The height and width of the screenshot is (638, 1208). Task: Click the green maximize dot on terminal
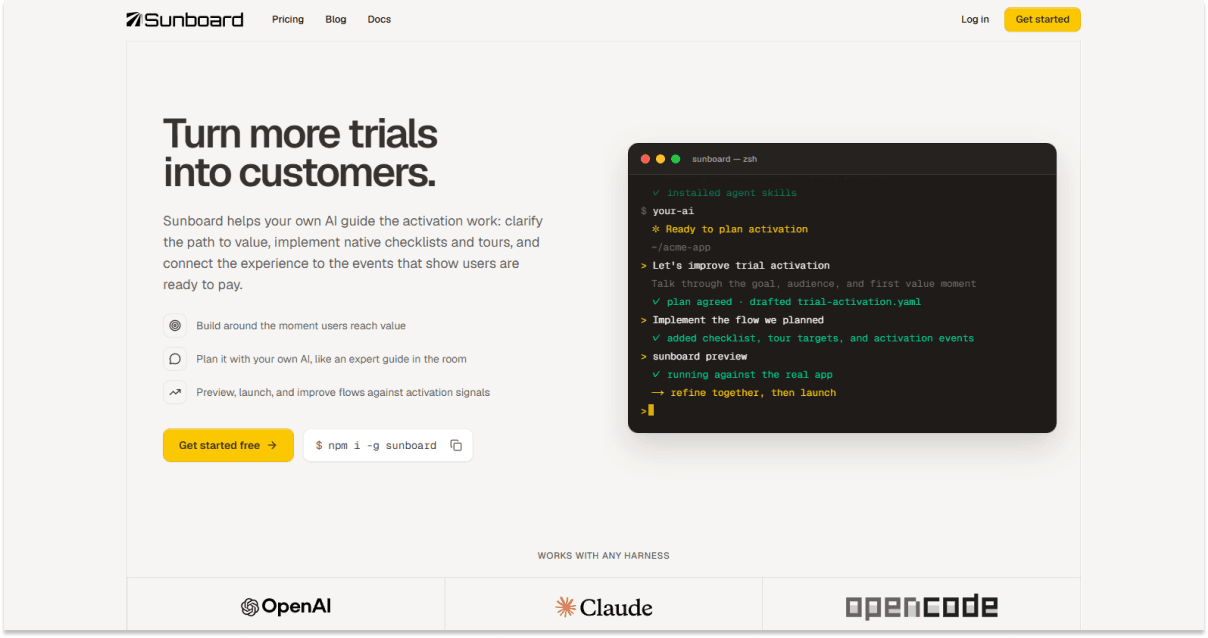(675, 159)
